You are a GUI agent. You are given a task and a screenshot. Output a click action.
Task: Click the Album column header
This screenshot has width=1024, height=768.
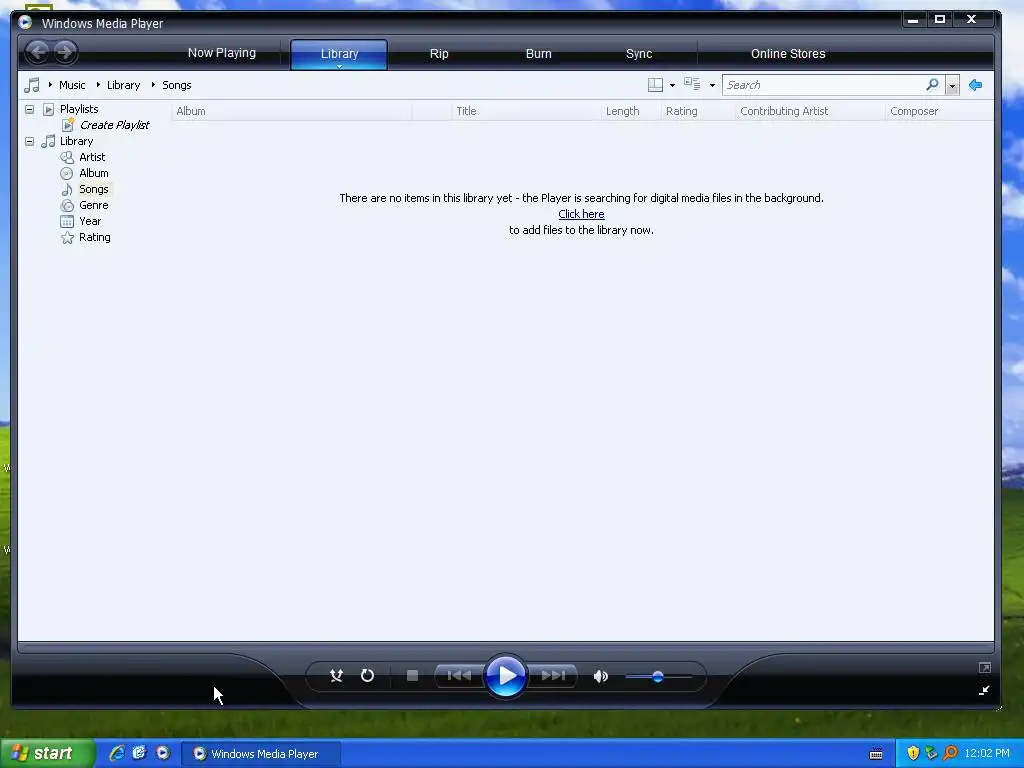pyautogui.click(x=291, y=111)
